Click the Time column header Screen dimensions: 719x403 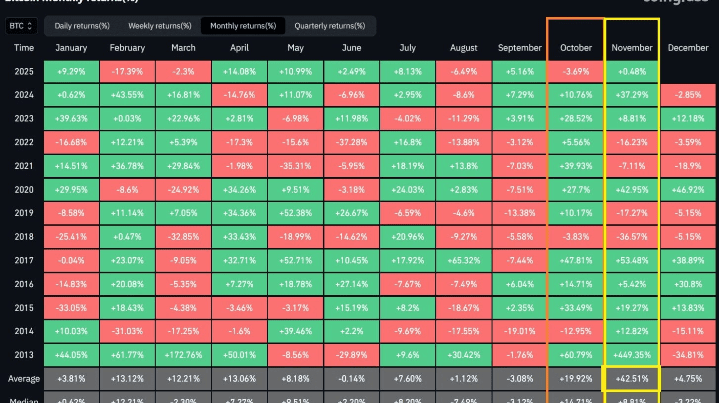point(24,48)
